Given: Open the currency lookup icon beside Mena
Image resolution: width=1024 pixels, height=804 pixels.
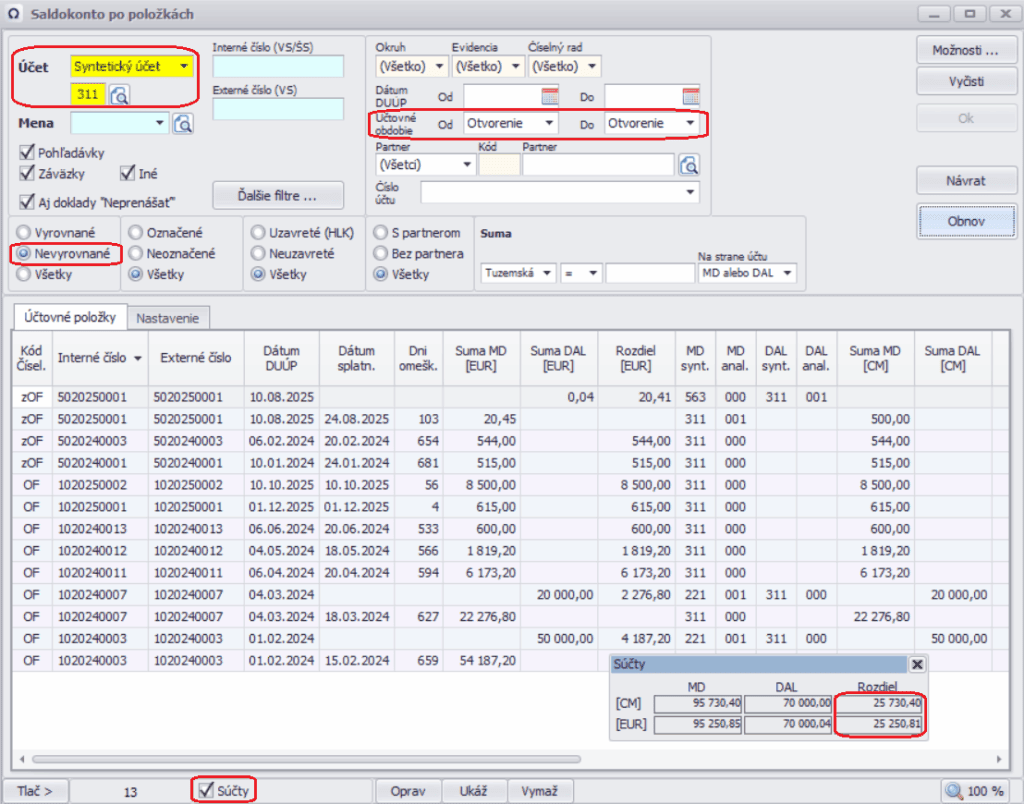Looking at the screenshot, I should click(x=183, y=123).
